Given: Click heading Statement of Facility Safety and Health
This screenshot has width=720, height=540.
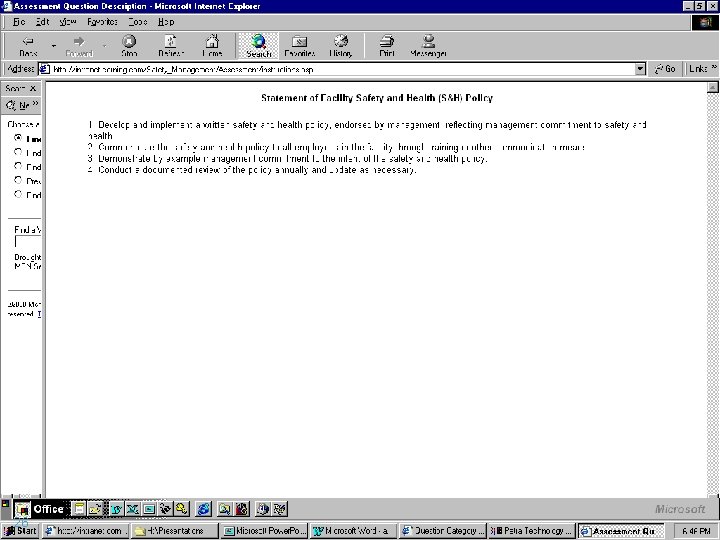Looking at the screenshot, I should click(x=377, y=98).
